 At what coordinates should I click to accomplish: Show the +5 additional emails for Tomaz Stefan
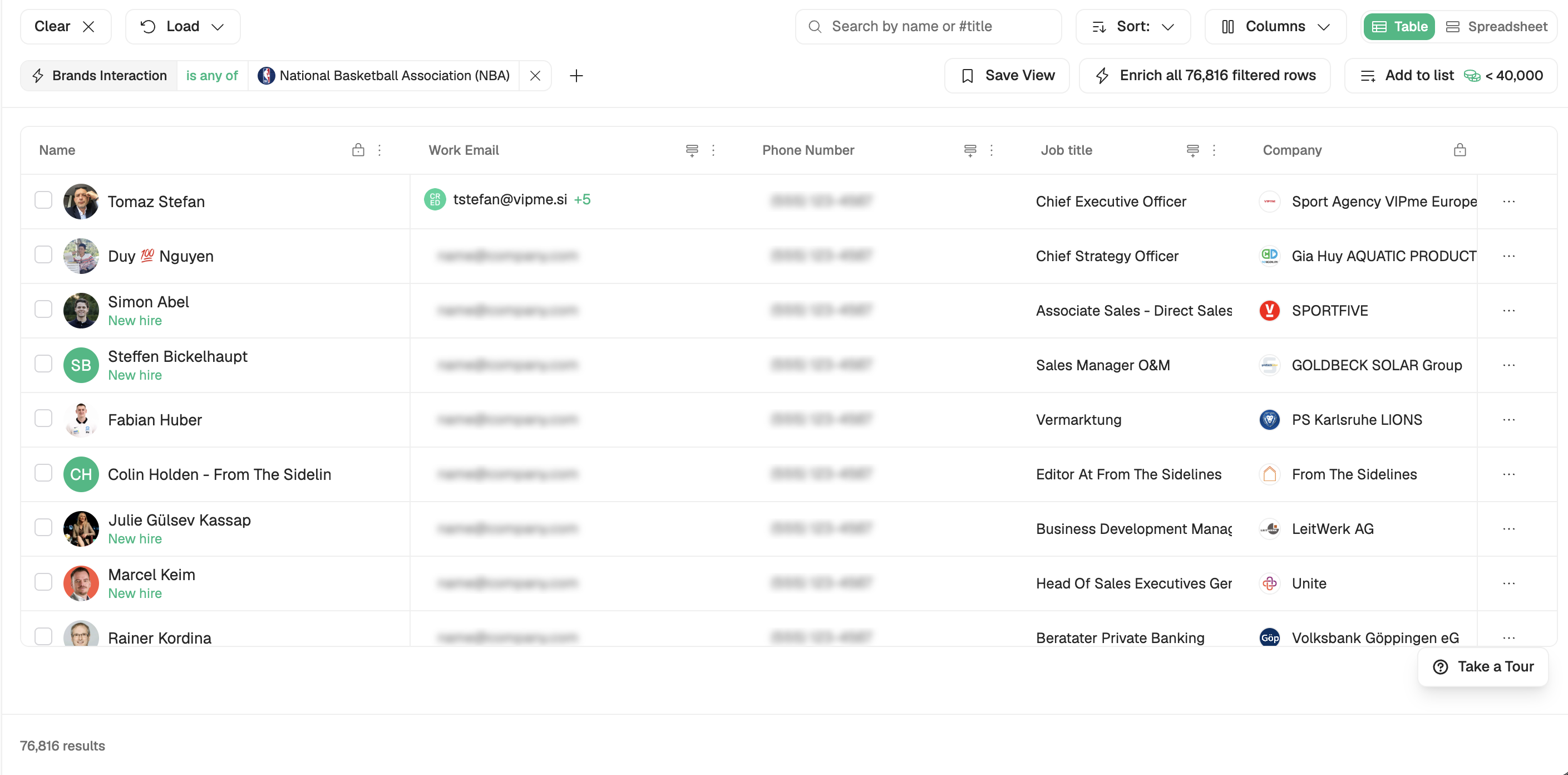click(x=582, y=199)
